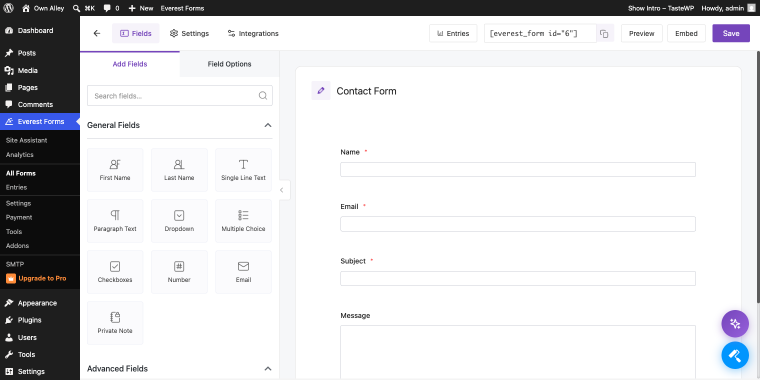
Task: Collapse the field panel with side arrow
Action: coord(284,190)
